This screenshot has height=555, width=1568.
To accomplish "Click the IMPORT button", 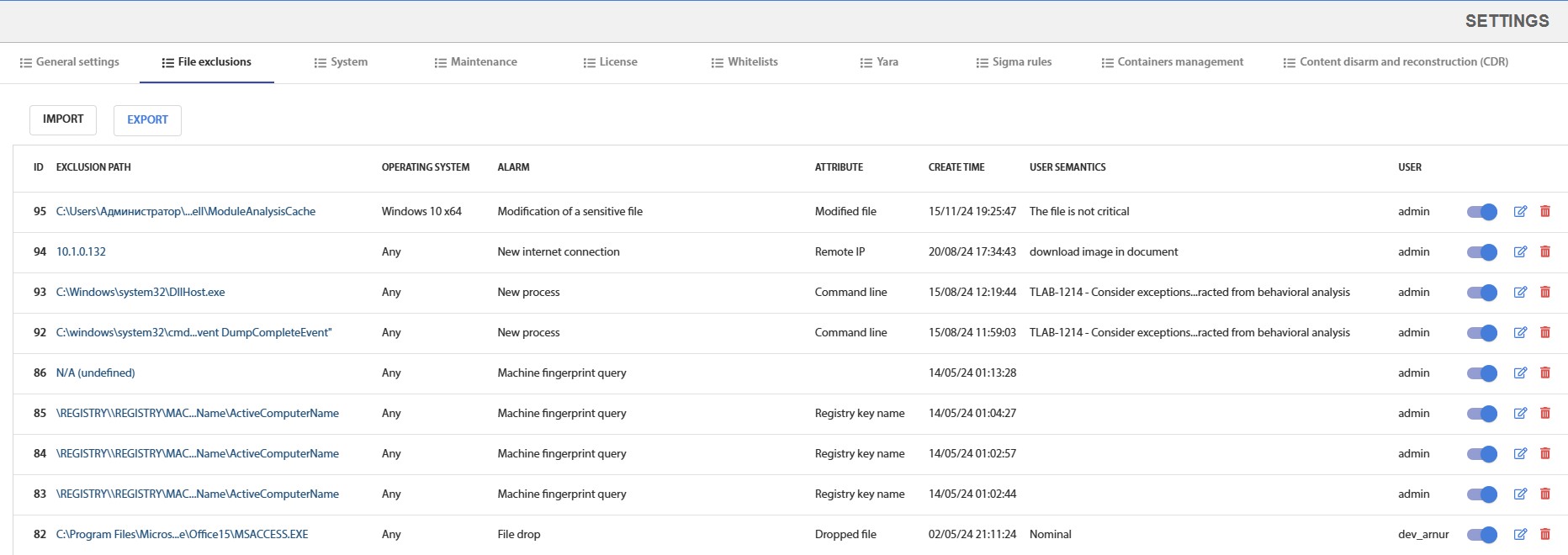I will pyautogui.click(x=63, y=119).
